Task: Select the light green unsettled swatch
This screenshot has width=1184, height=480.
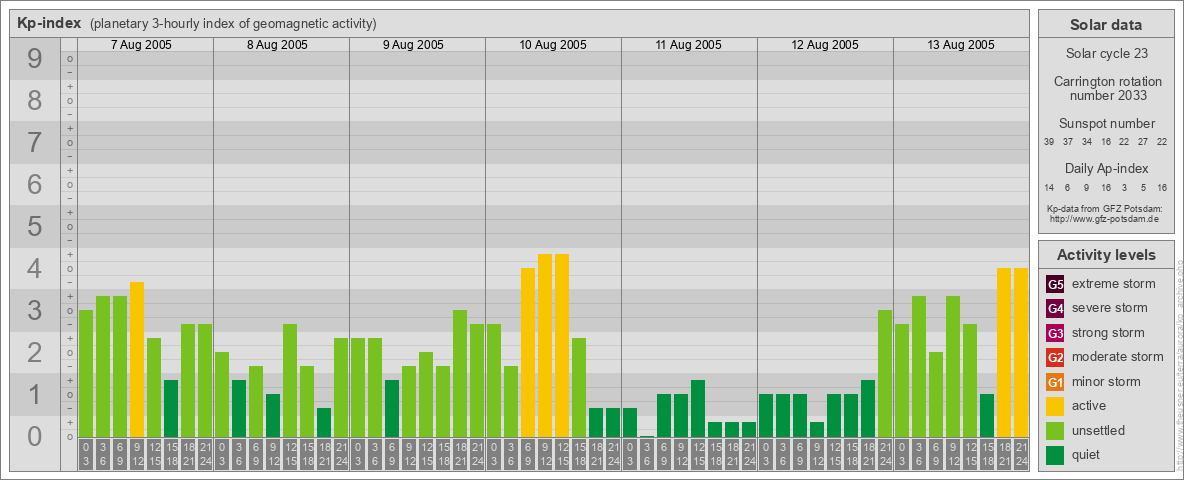Action: tap(1055, 431)
